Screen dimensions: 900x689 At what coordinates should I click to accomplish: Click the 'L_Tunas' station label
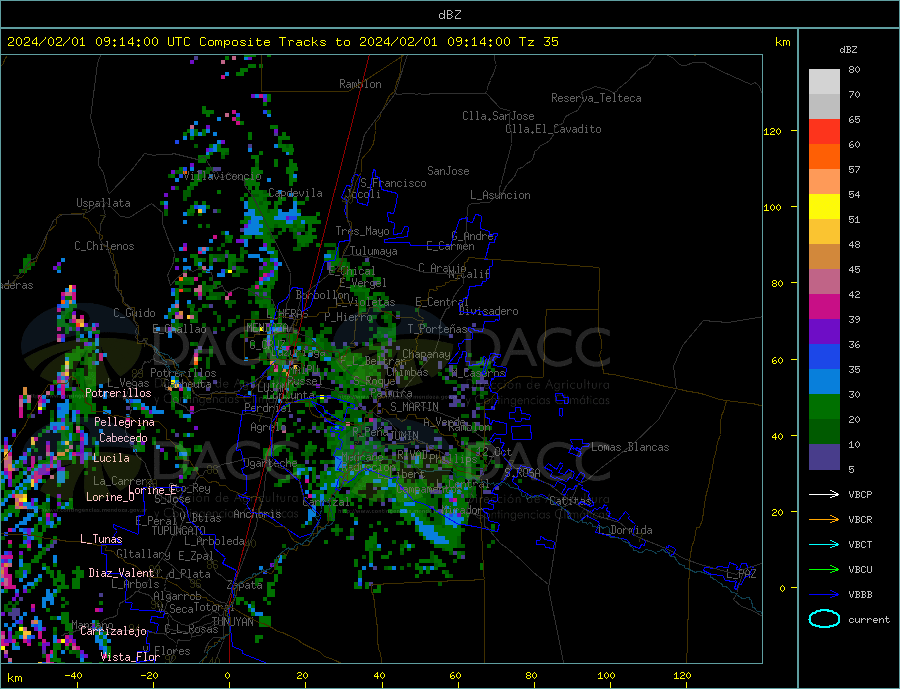[101, 539]
